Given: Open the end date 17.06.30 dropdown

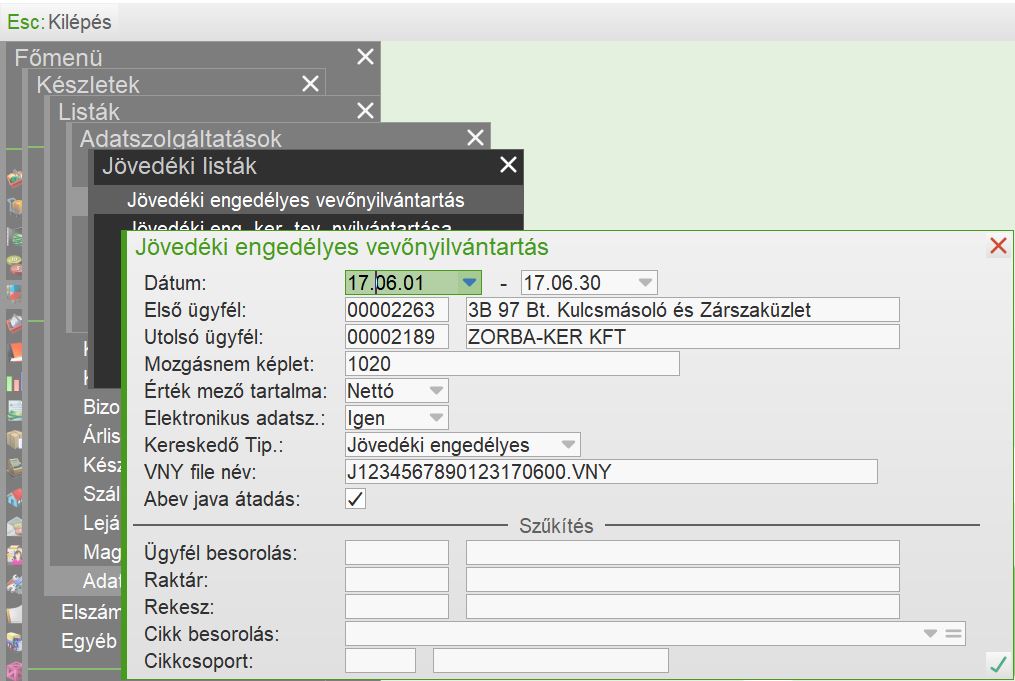Looking at the screenshot, I should (646, 283).
